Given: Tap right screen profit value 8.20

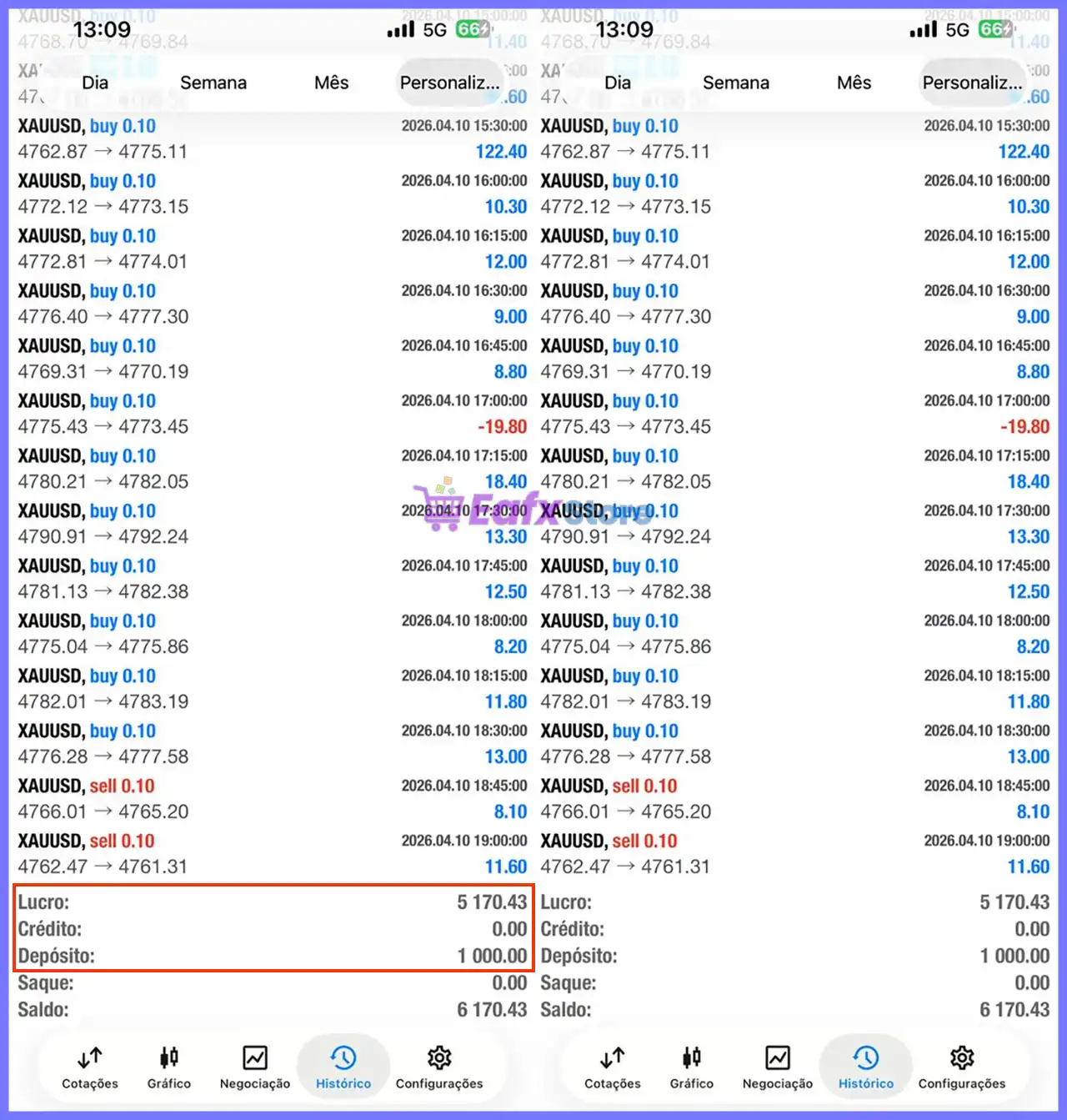Looking at the screenshot, I should click(x=1033, y=647).
